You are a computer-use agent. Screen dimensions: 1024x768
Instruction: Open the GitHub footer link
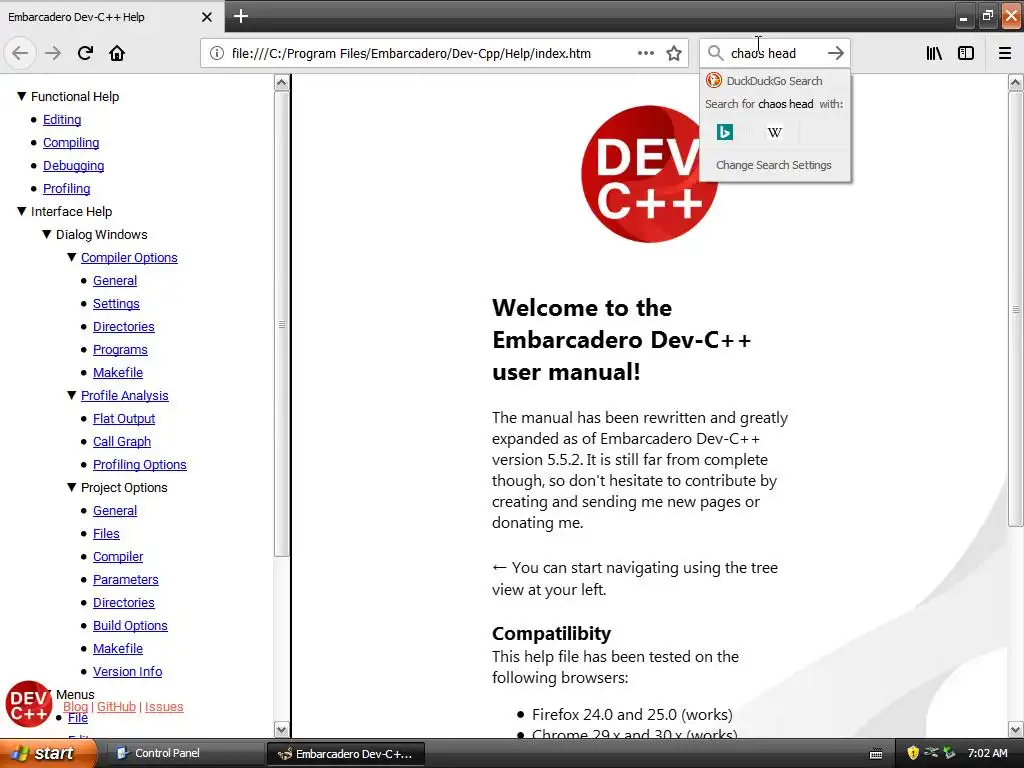(116, 707)
